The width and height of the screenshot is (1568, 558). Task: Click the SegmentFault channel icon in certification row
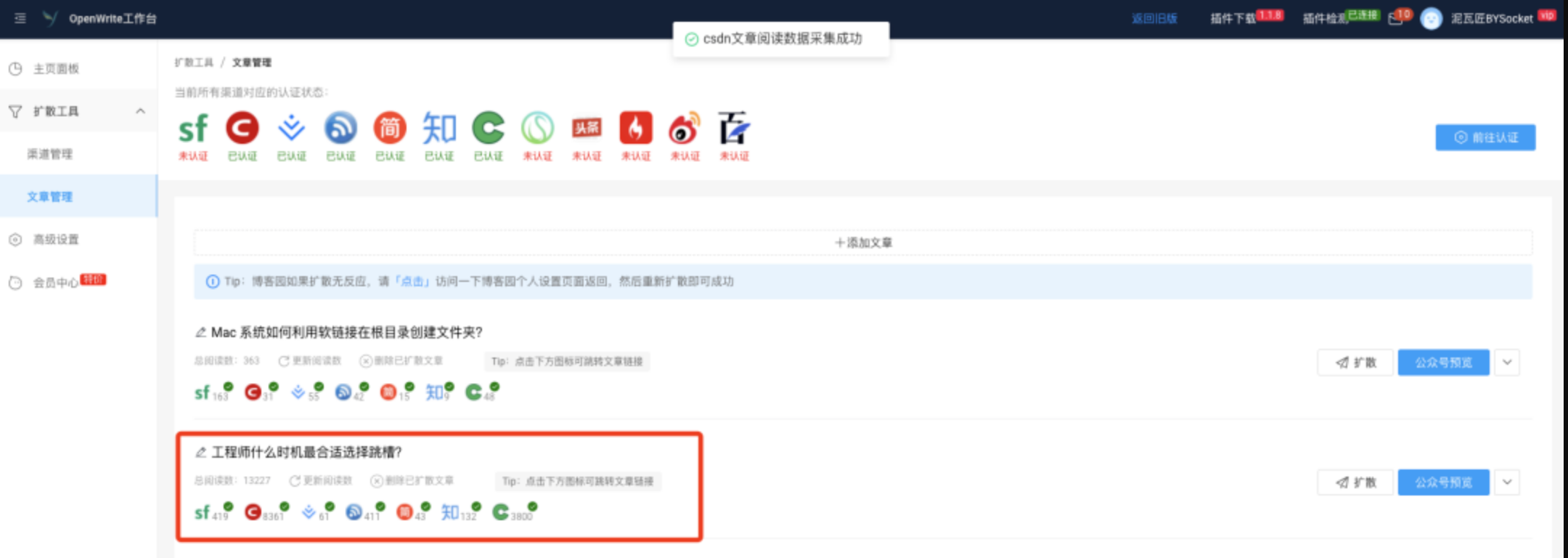click(x=193, y=129)
